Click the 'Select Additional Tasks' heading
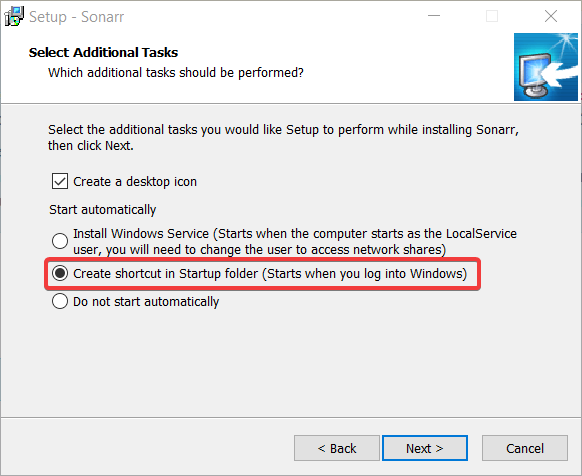This screenshot has height=476, width=582. [103, 52]
